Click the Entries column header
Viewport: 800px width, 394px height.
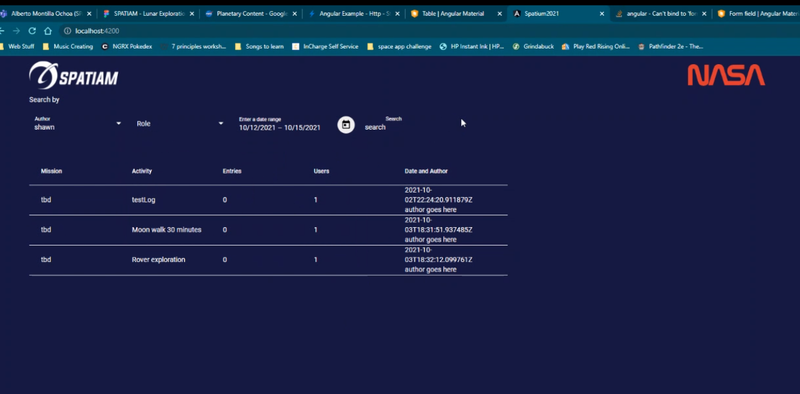(232, 171)
